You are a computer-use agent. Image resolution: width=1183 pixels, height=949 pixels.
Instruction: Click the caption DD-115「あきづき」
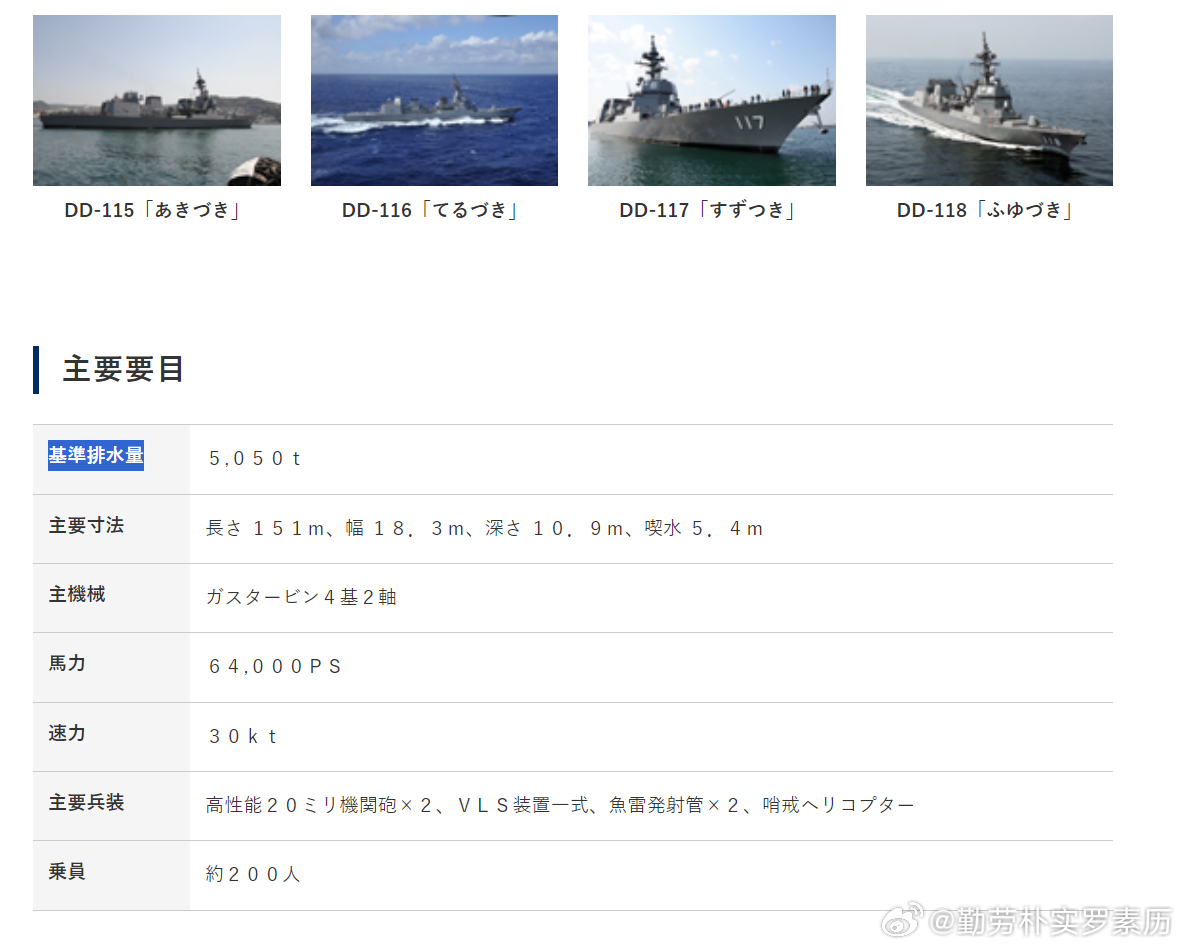coord(152,210)
